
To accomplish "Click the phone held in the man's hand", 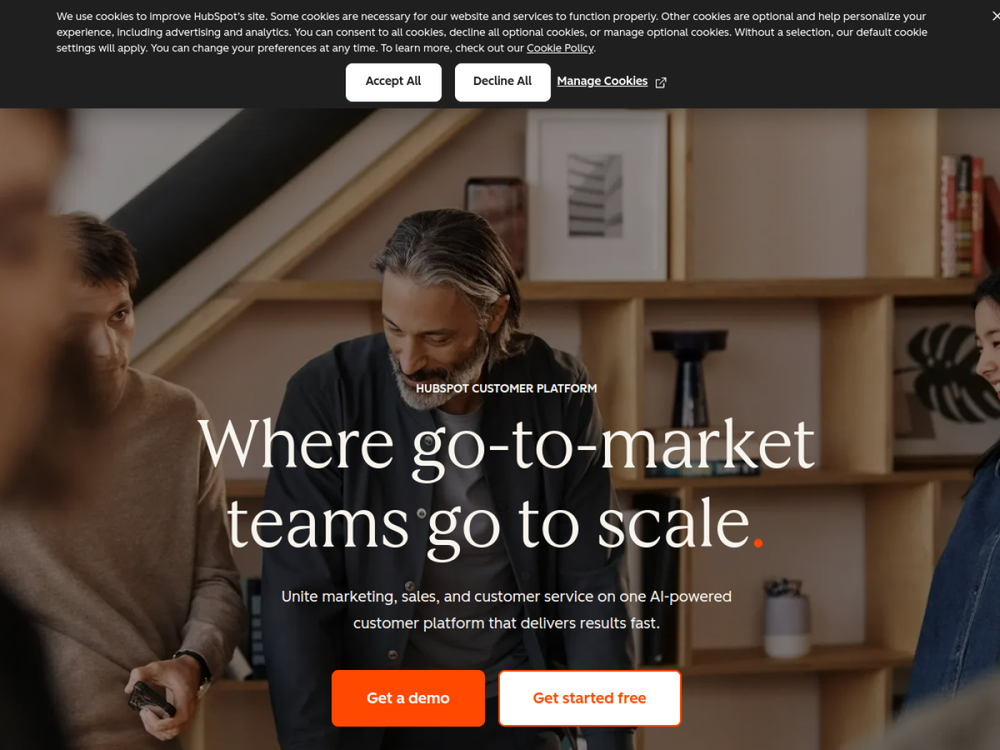I will pos(151,699).
